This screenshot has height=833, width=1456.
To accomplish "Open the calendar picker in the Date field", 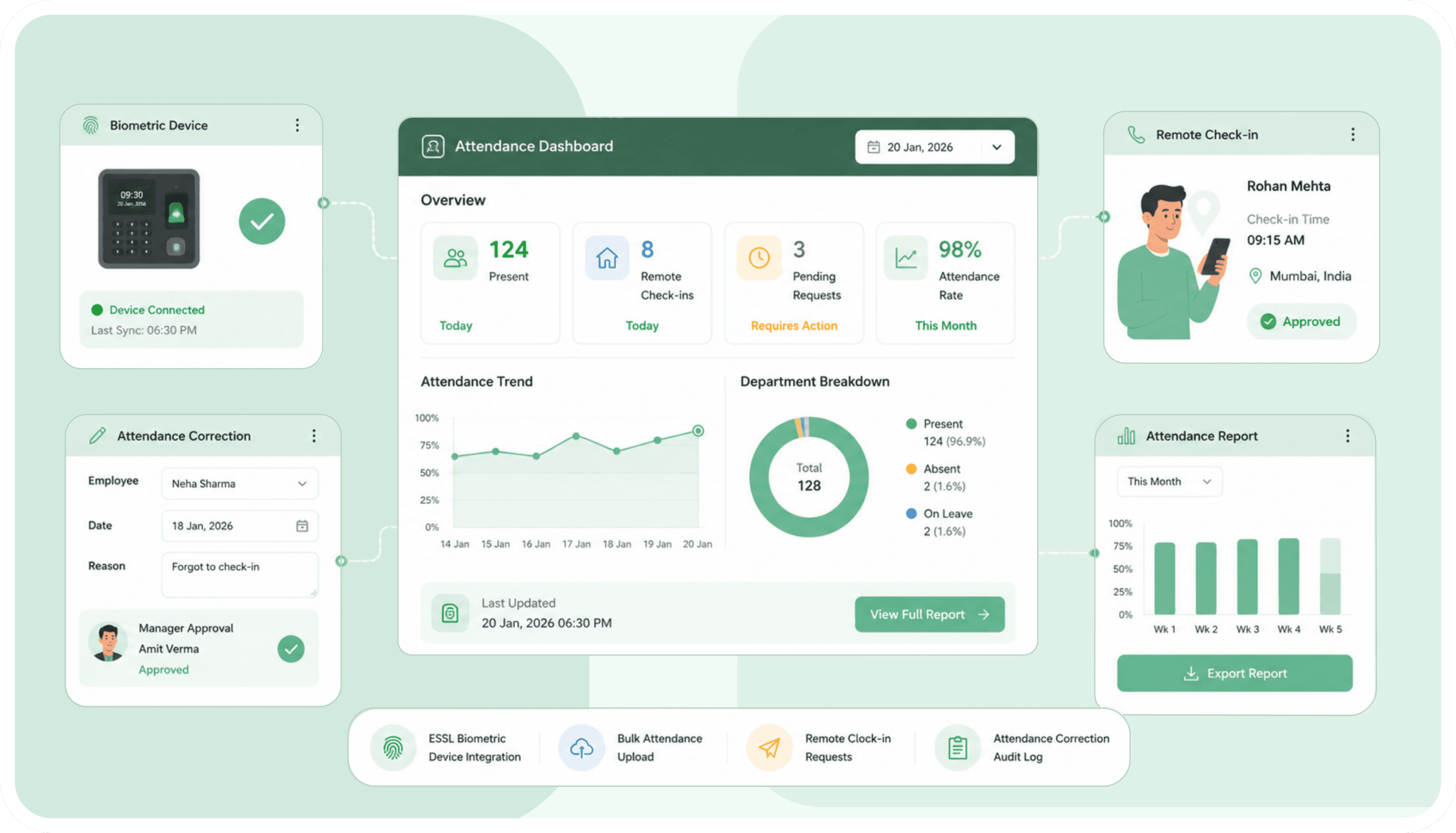I will (302, 526).
